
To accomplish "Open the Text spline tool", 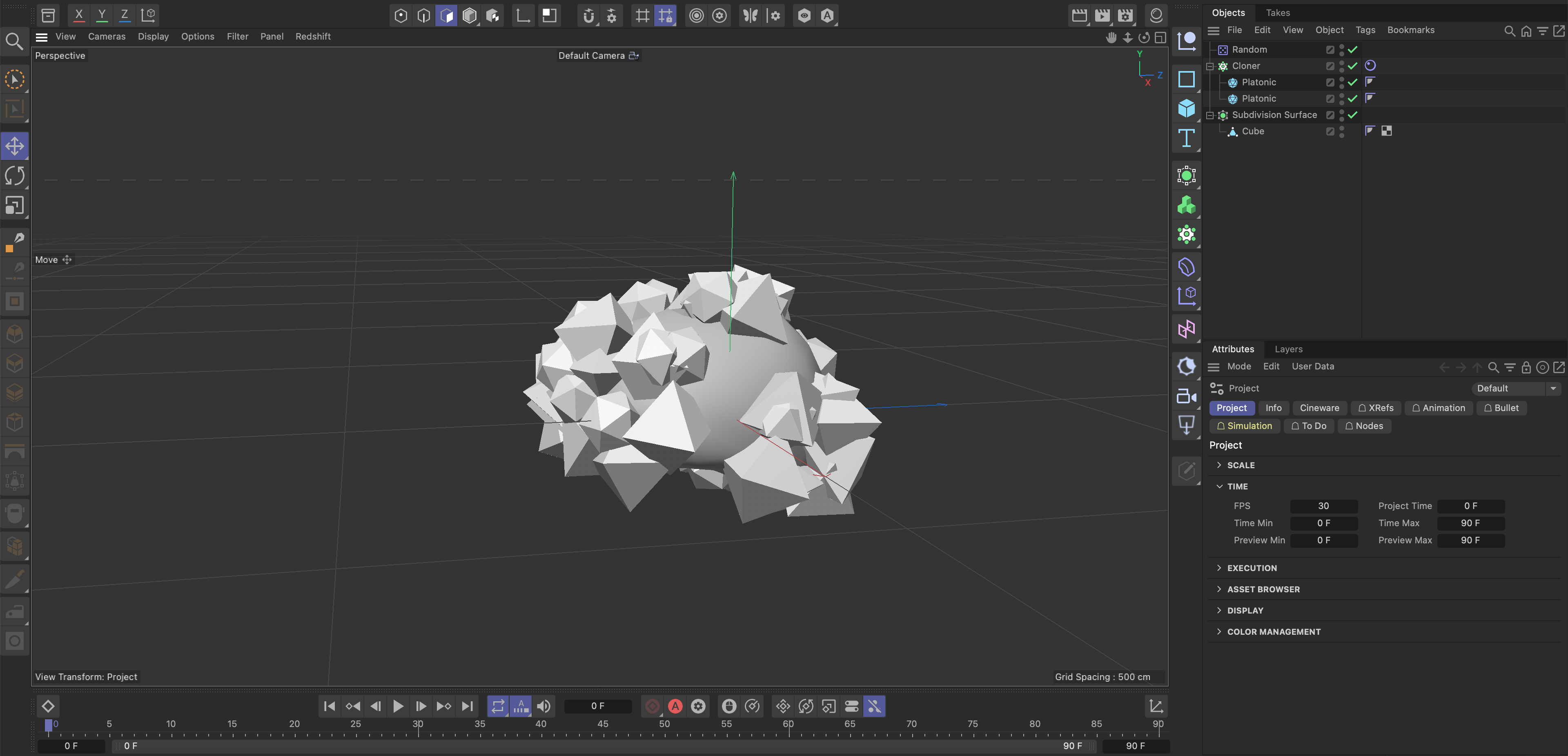I will pos(1186,138).
